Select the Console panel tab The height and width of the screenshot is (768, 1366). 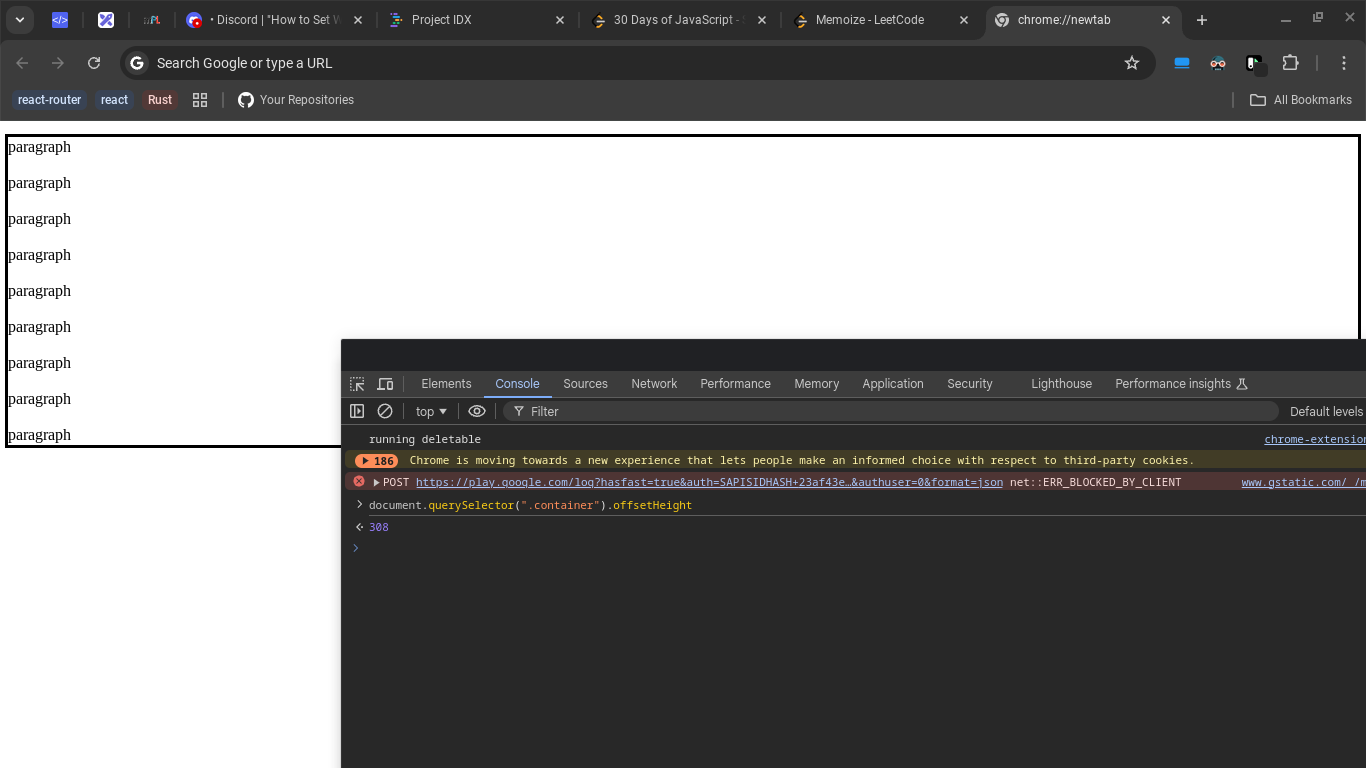pyautogui.click(x=517, y=384)
